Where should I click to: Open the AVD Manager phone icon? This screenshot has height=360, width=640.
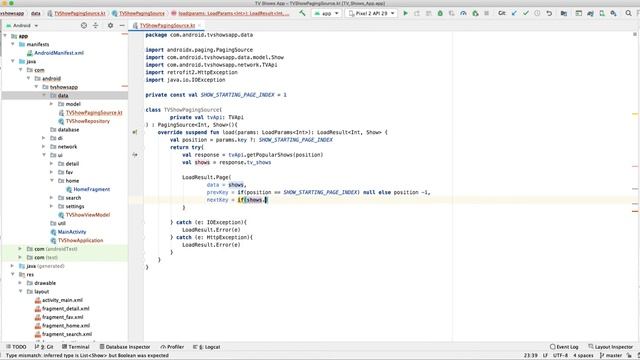602,13
